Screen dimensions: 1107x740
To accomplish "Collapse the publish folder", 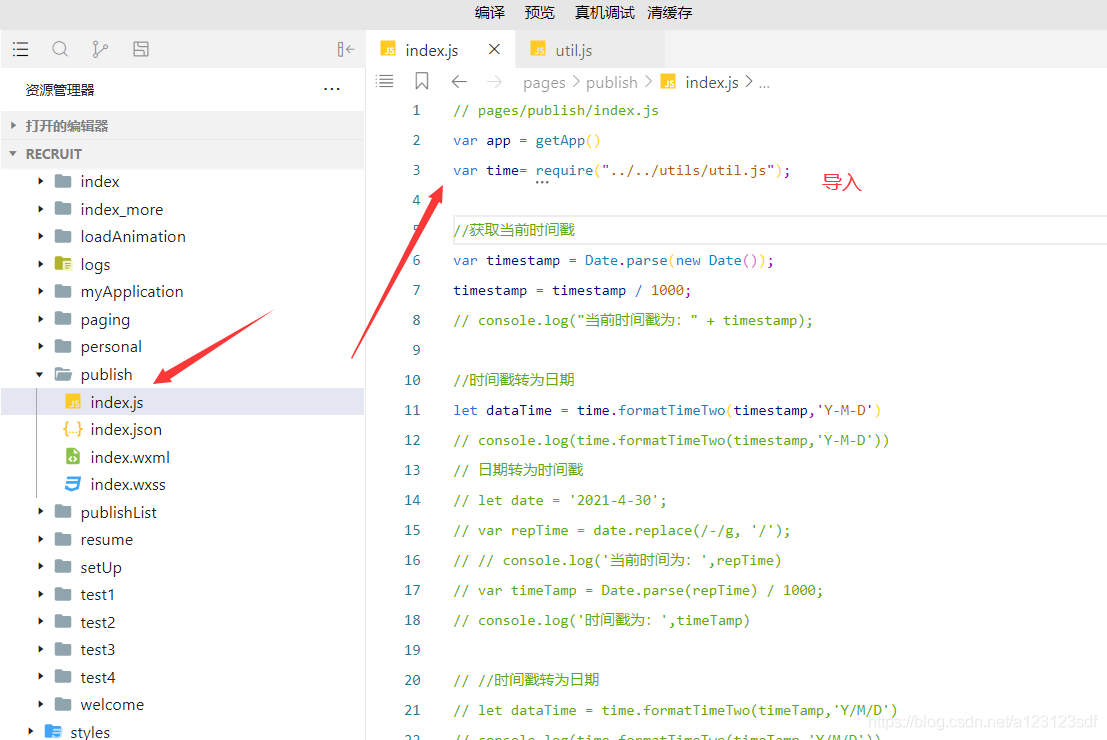I will point(40,374).
